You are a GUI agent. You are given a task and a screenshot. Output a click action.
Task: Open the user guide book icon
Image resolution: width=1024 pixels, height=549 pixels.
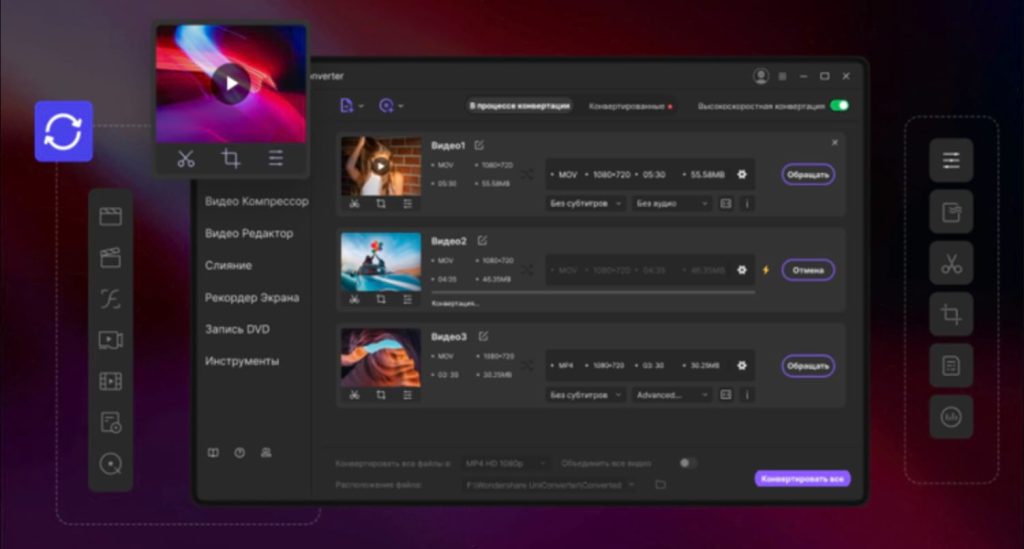[x=213, y=452]
